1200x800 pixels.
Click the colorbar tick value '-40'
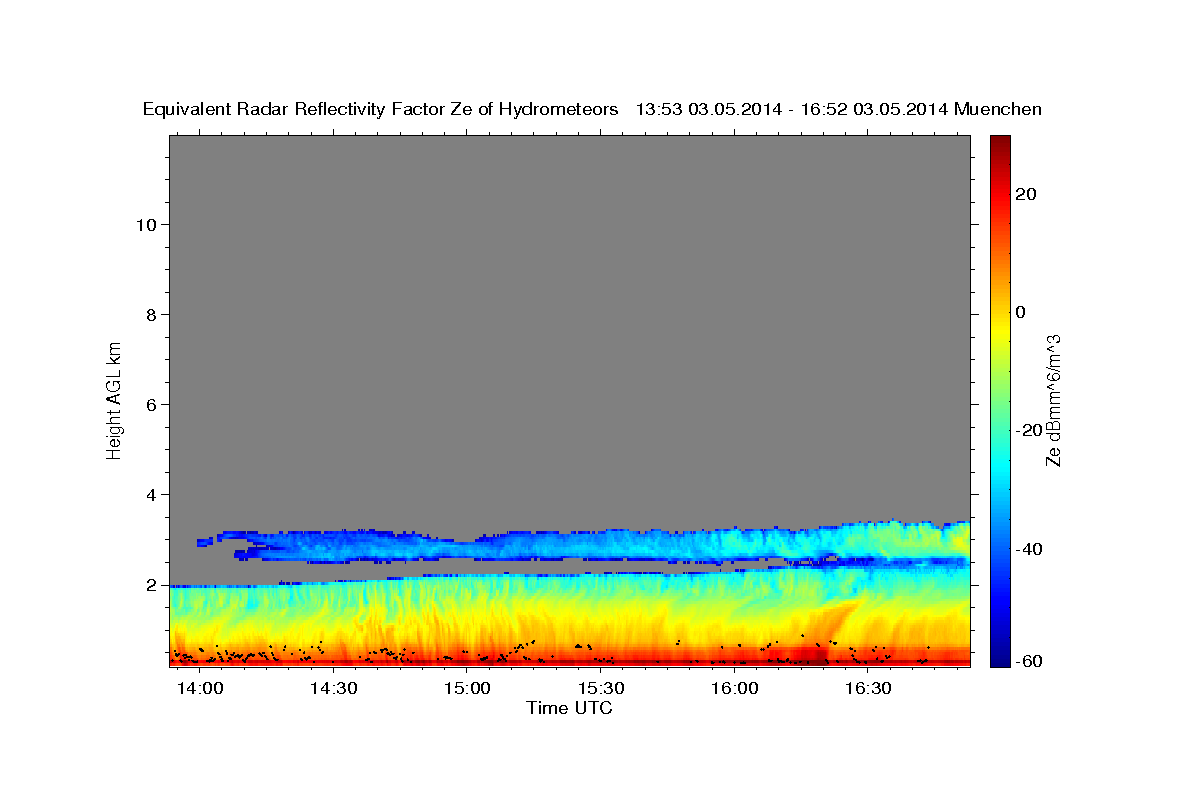[1028, 548]
